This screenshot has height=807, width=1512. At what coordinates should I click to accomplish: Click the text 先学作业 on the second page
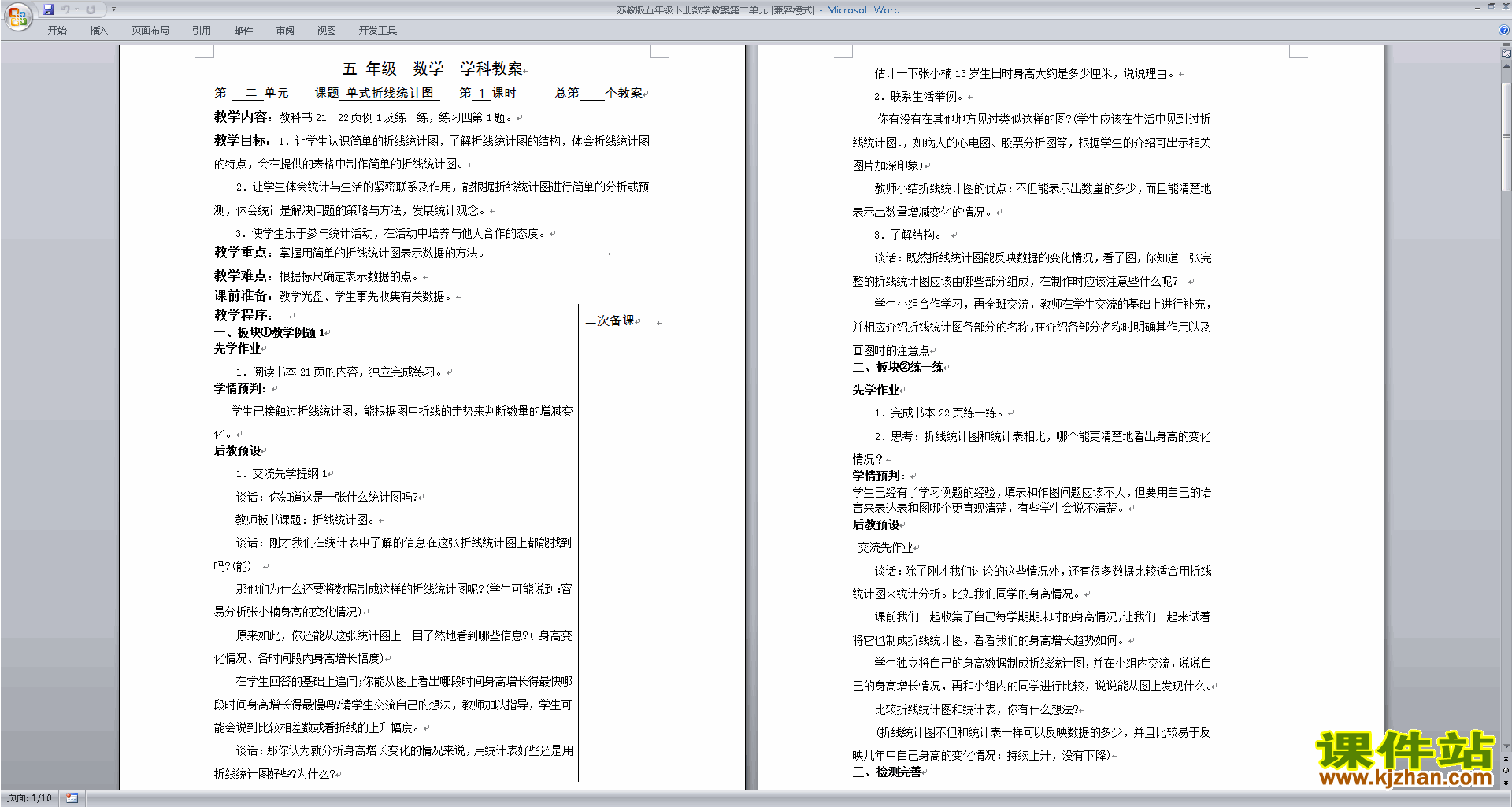(876, 390)
